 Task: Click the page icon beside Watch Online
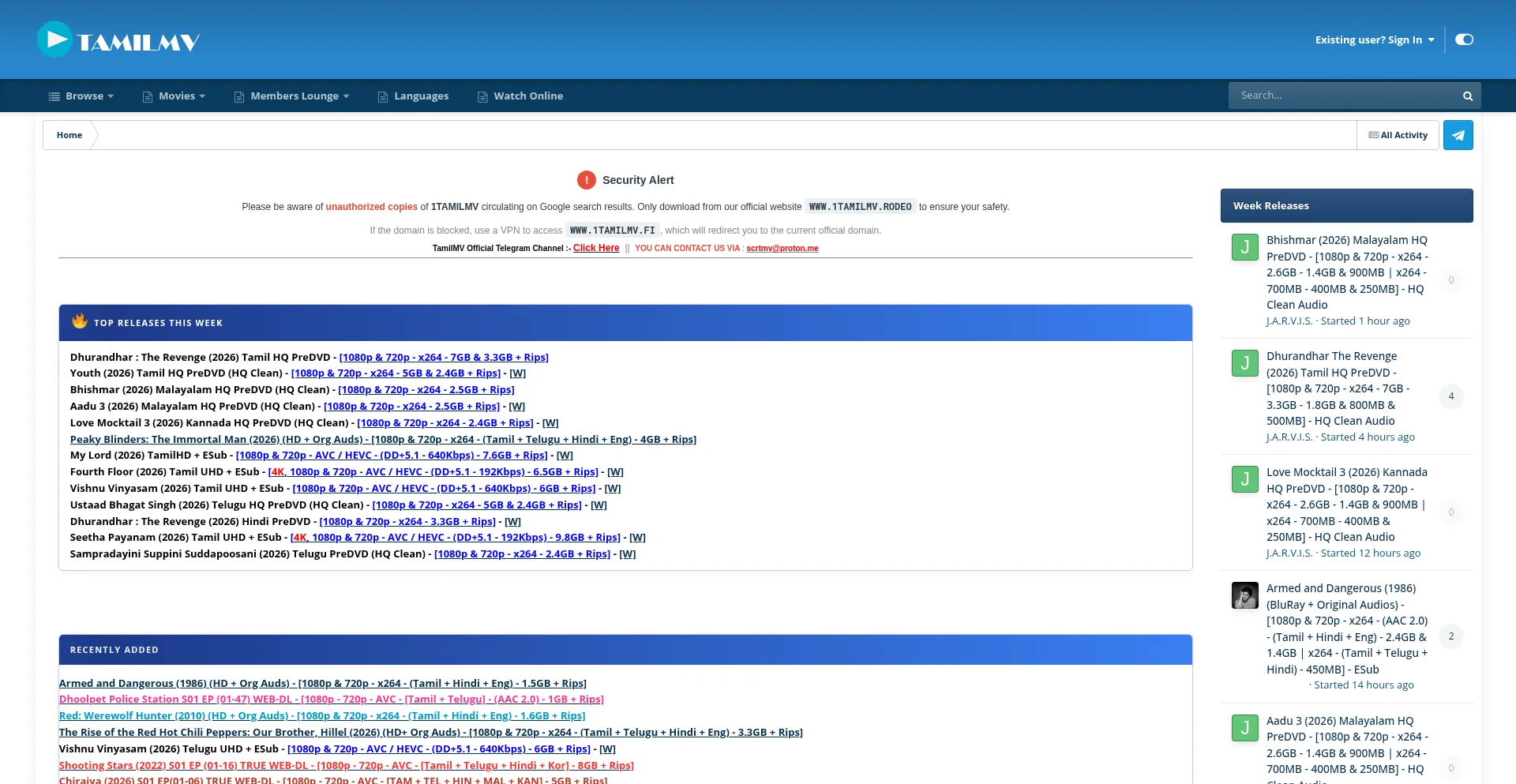pyautogui.click(x=482, y=96)
